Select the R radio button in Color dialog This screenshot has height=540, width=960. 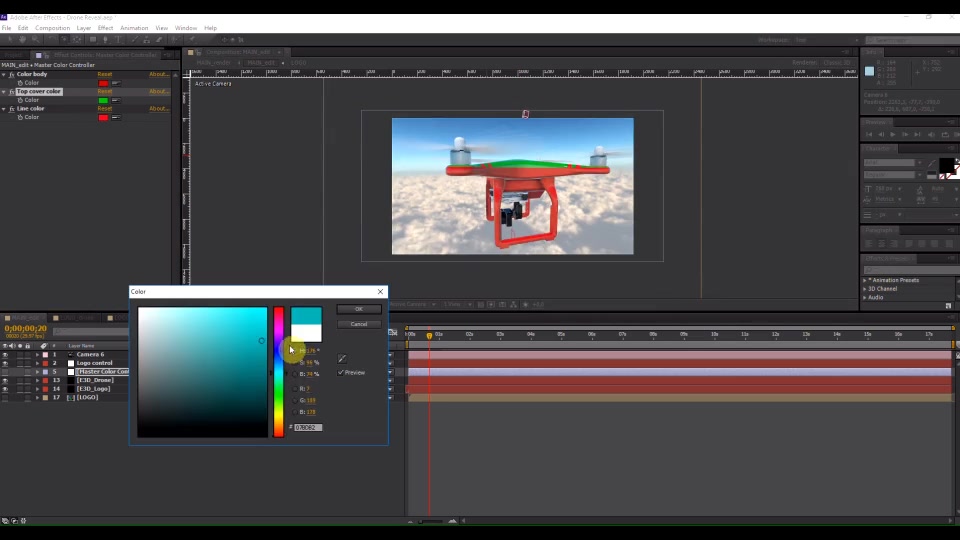pos(295,389)
